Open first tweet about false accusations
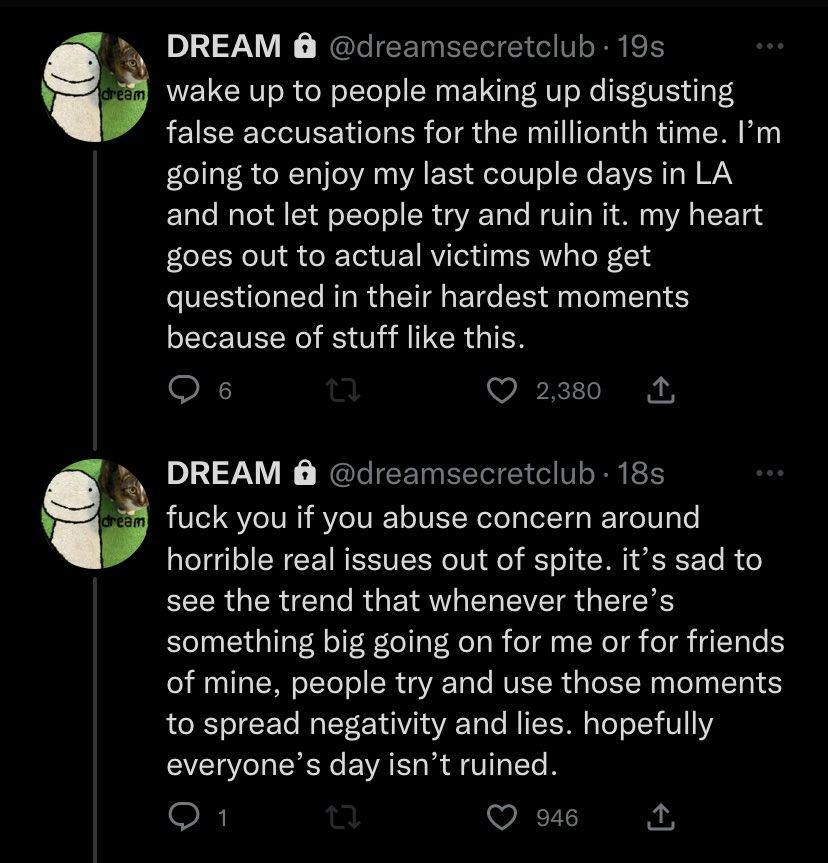 click(473, 214)
